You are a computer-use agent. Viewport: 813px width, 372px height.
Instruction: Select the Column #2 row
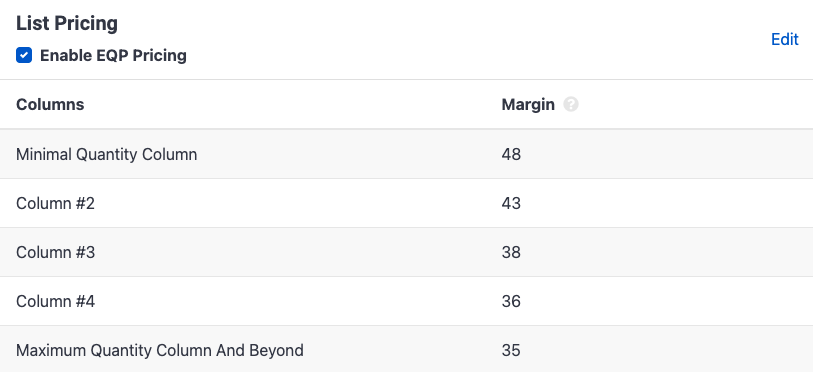pyautogui.click(x=406, y=203)
